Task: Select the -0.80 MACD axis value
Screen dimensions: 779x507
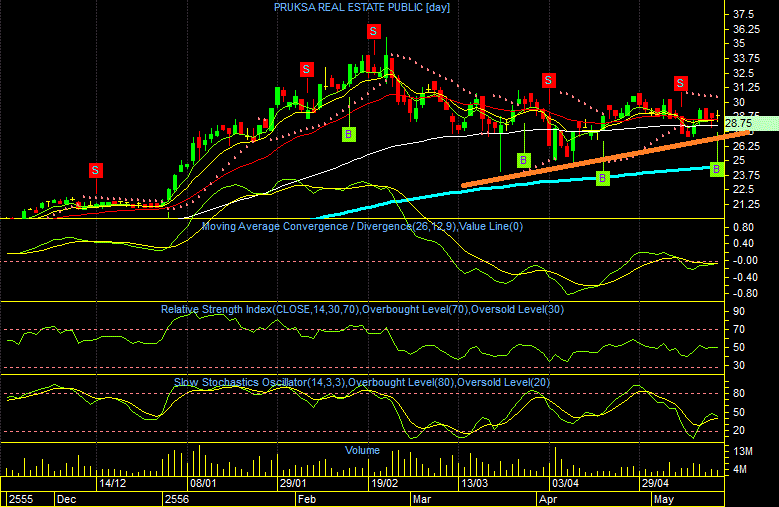Action: coord(745,293)
